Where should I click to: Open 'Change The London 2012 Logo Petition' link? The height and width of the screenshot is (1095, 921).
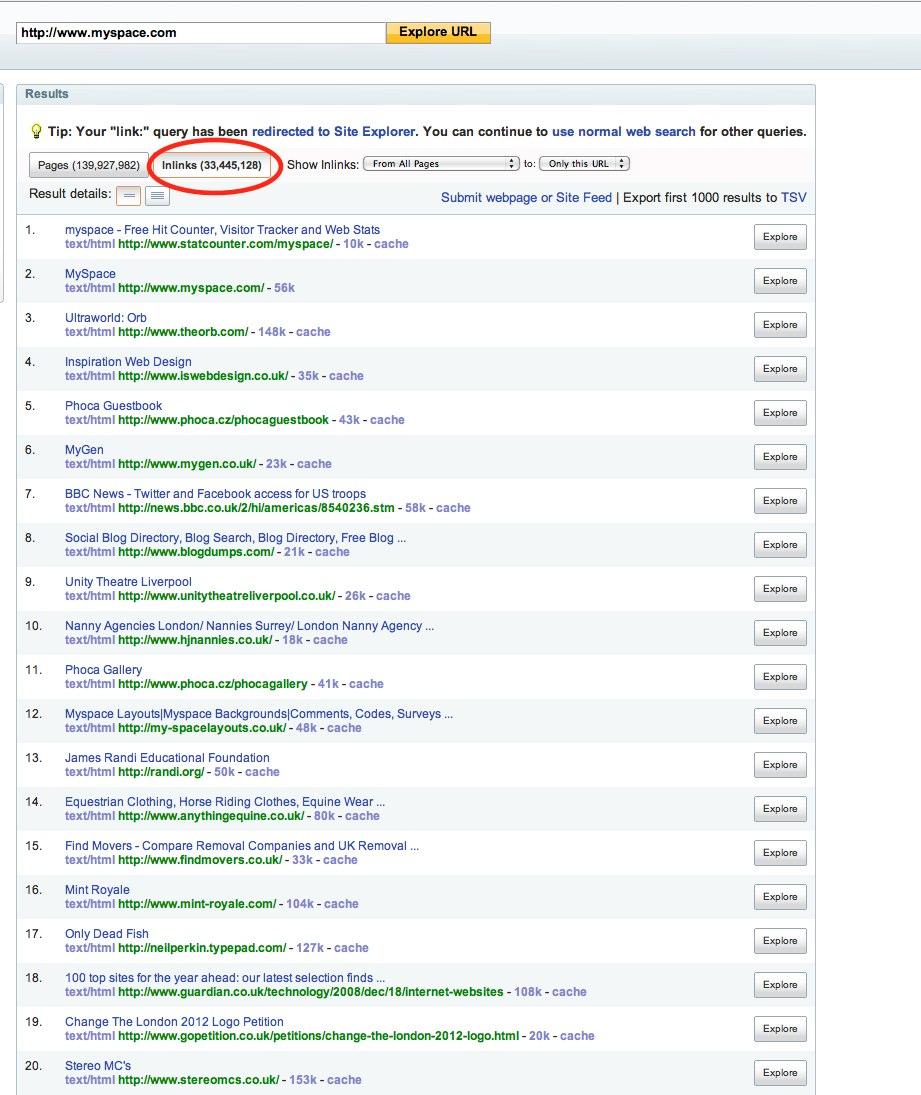click(174, 1022)
